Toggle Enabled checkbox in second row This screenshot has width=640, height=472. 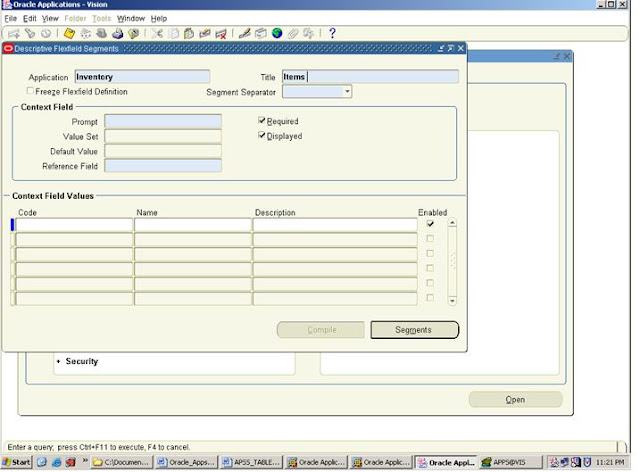coord(430,238)
